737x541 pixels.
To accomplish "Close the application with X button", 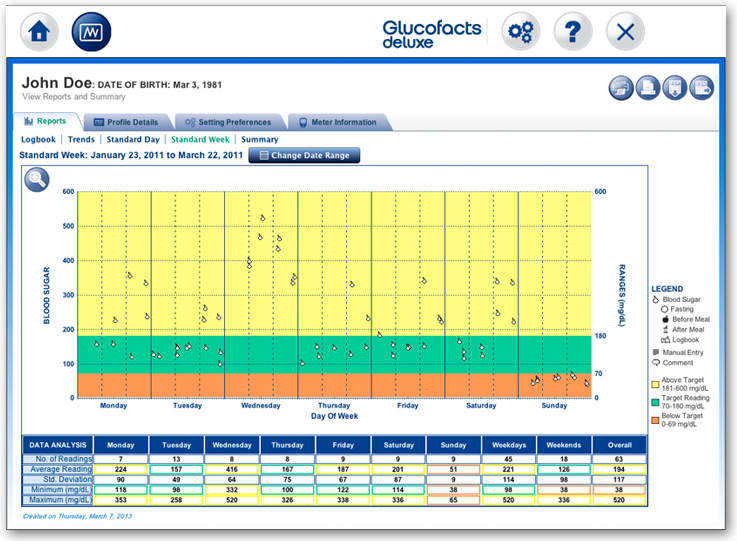I will click(625, 31).
